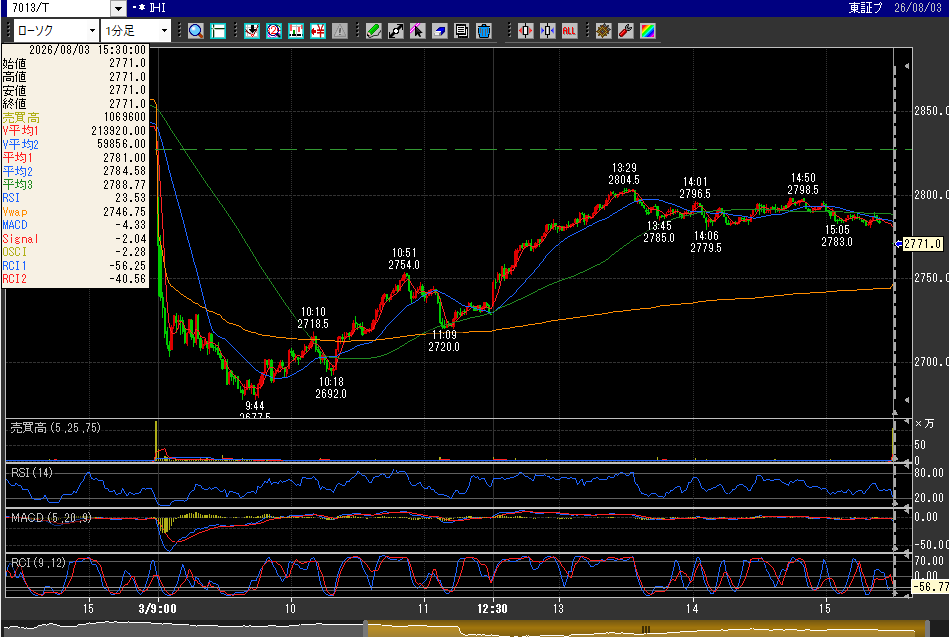The image size is (949, 637).
Task: Click the RSI 23.53 row
Action: coord(74,198)
